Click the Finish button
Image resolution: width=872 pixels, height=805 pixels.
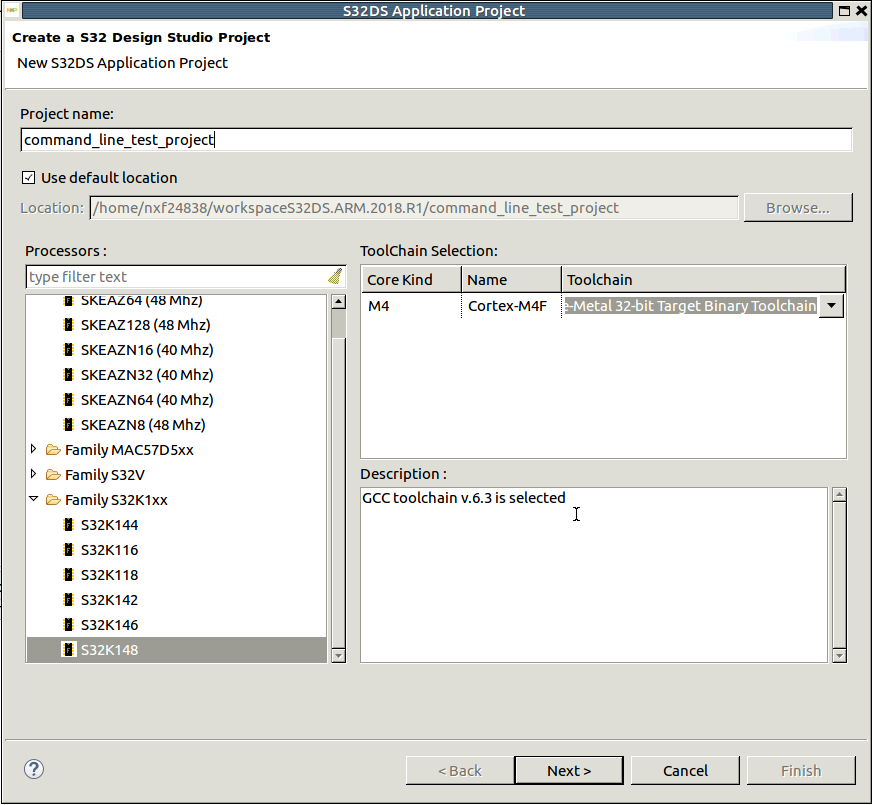(801, 771)
